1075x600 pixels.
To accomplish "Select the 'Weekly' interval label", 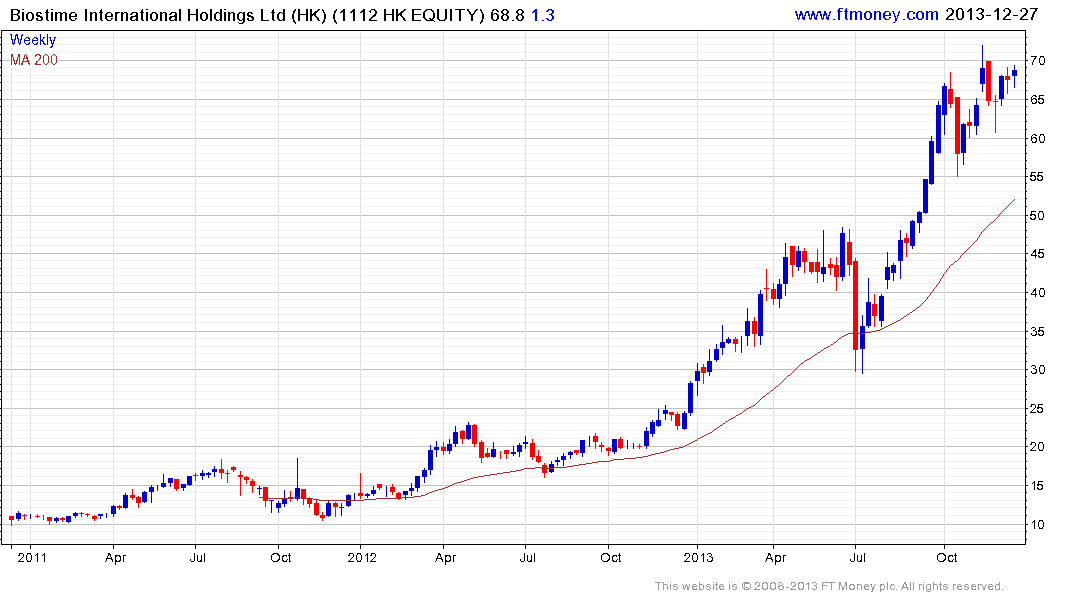I will coord(32,40).
